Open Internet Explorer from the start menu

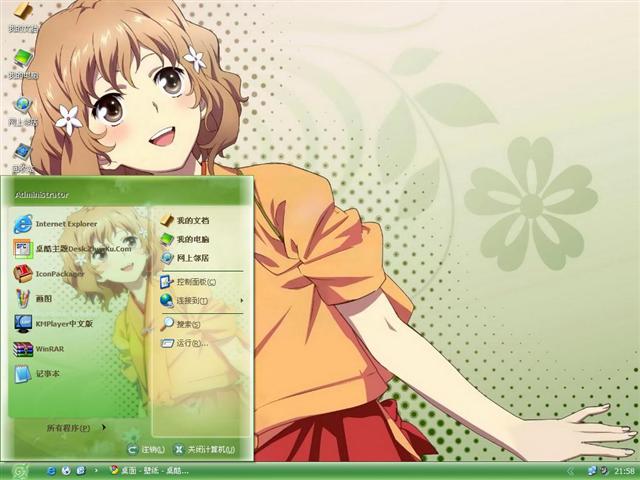point(56,224)
